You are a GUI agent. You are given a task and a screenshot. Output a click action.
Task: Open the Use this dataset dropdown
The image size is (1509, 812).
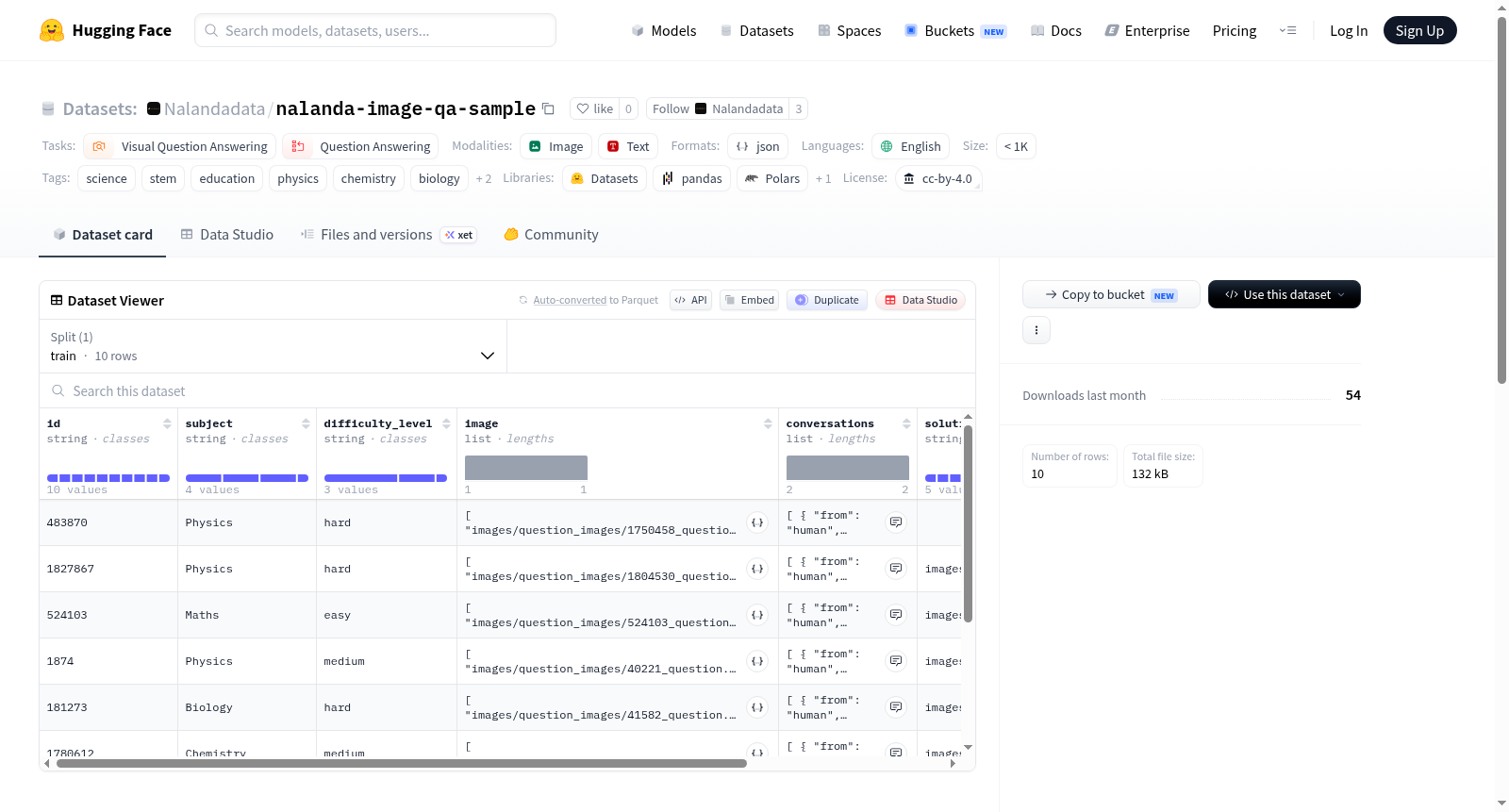(1285, 294)
